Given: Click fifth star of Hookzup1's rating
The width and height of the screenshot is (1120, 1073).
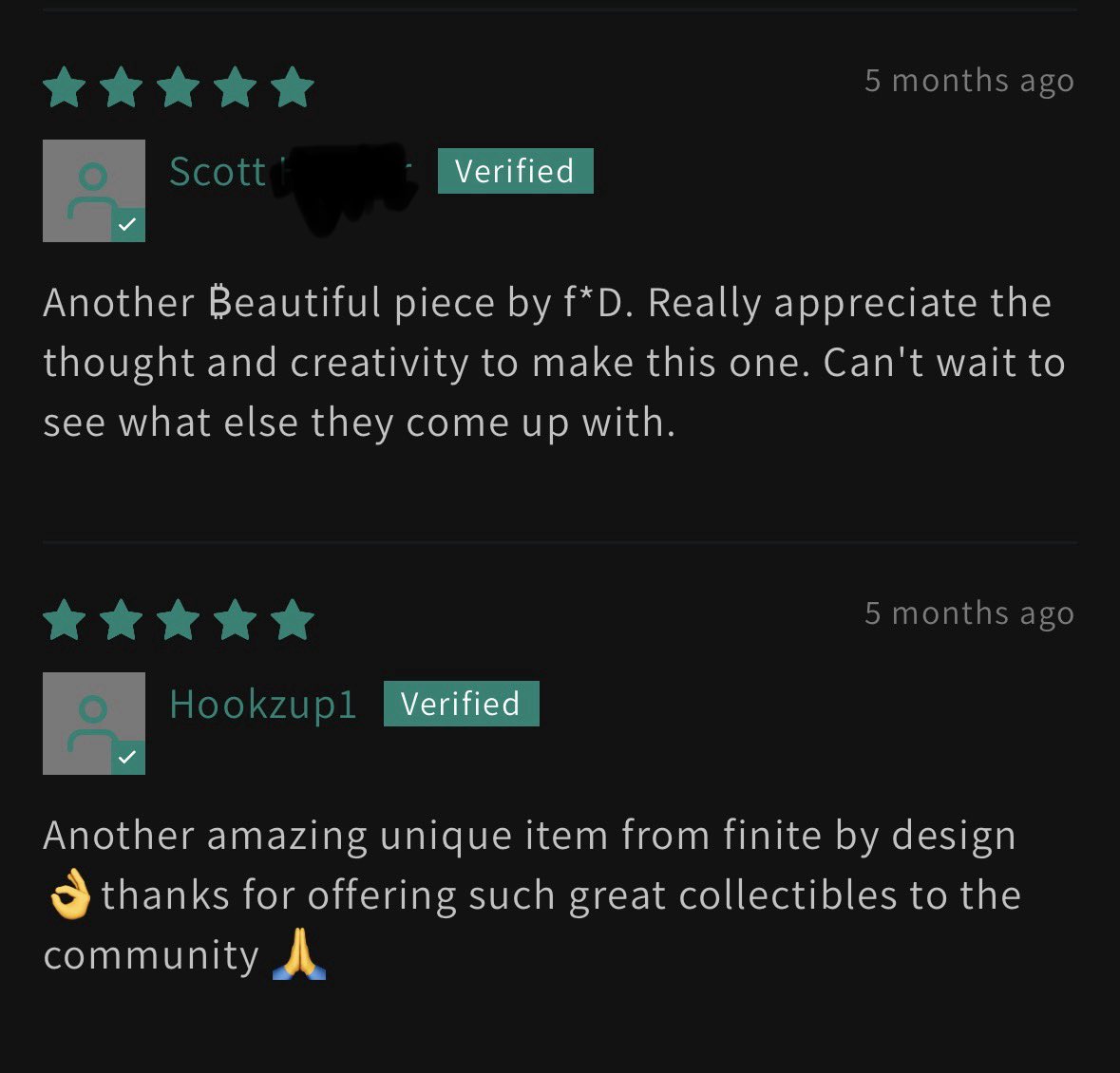Looking at the screenshot, I should pos(293,620).
